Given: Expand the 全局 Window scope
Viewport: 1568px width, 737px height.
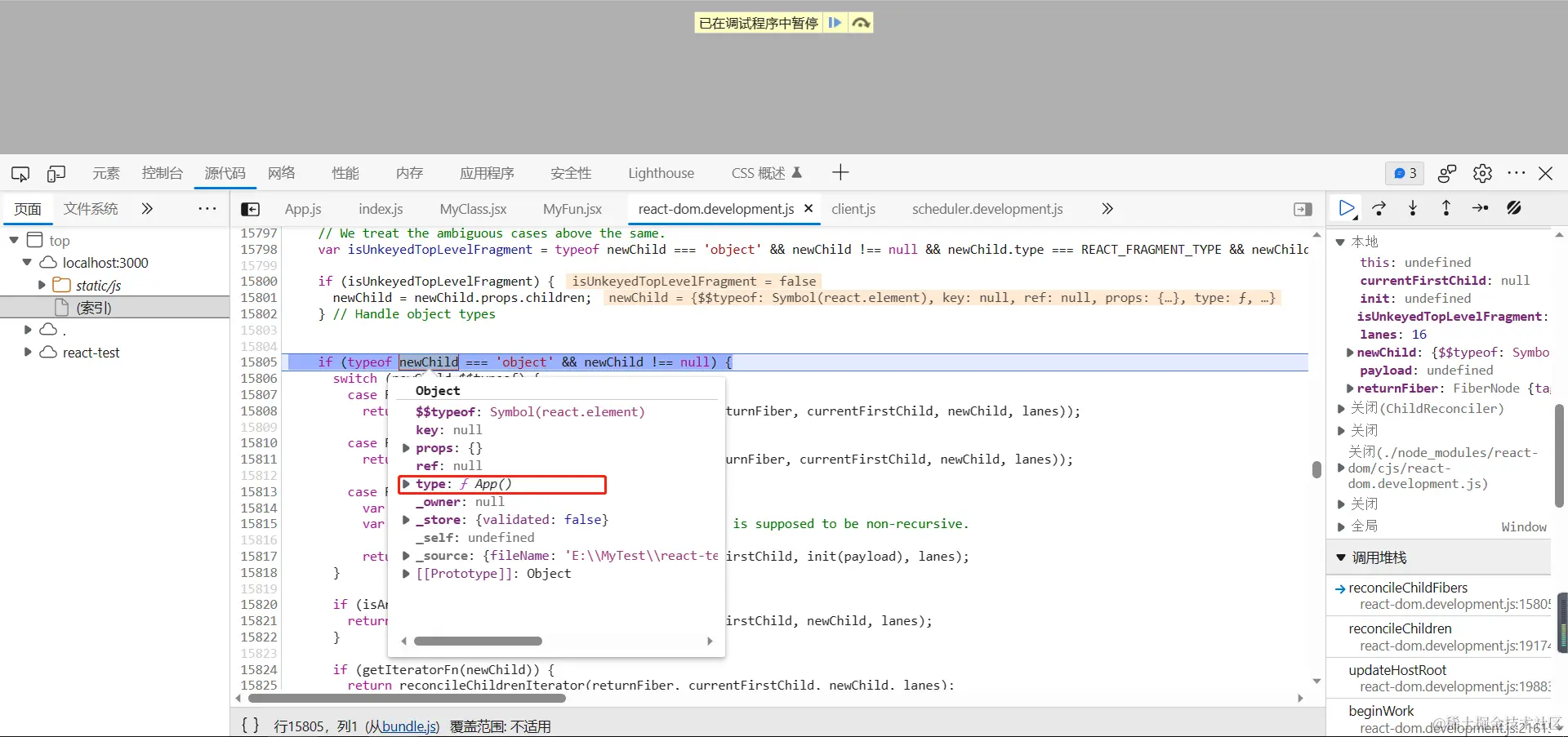Looking at the screenshot, I should point(1340,526).
